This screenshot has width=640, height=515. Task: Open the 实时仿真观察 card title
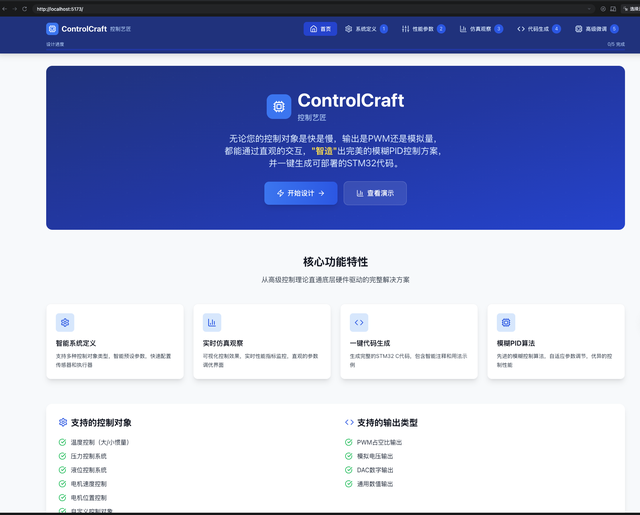click(x=223, y=343)
